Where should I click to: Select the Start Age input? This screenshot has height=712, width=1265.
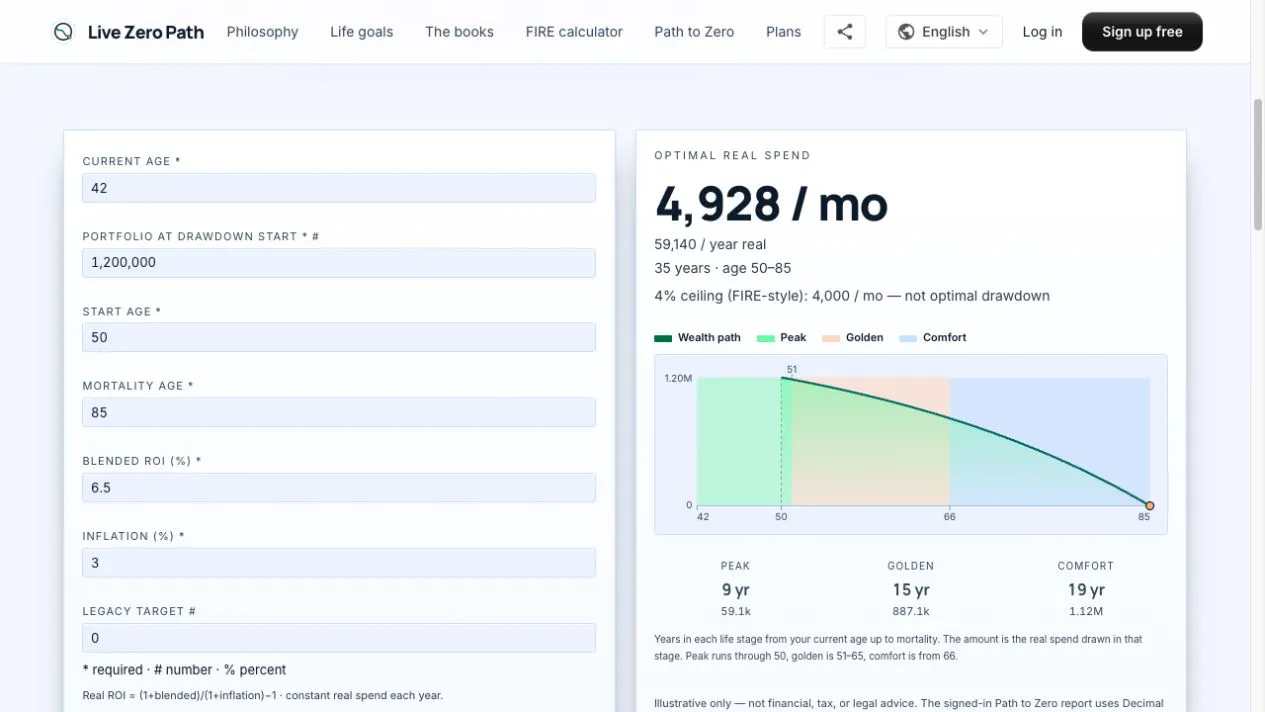click(339, 338)
